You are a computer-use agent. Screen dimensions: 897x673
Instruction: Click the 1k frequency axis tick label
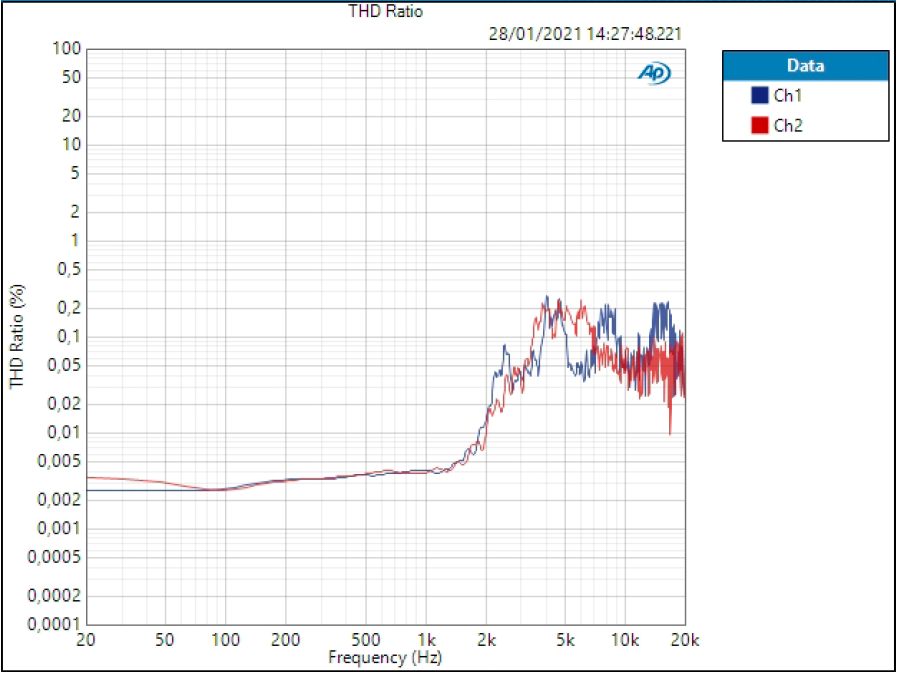tap(426, 638)
